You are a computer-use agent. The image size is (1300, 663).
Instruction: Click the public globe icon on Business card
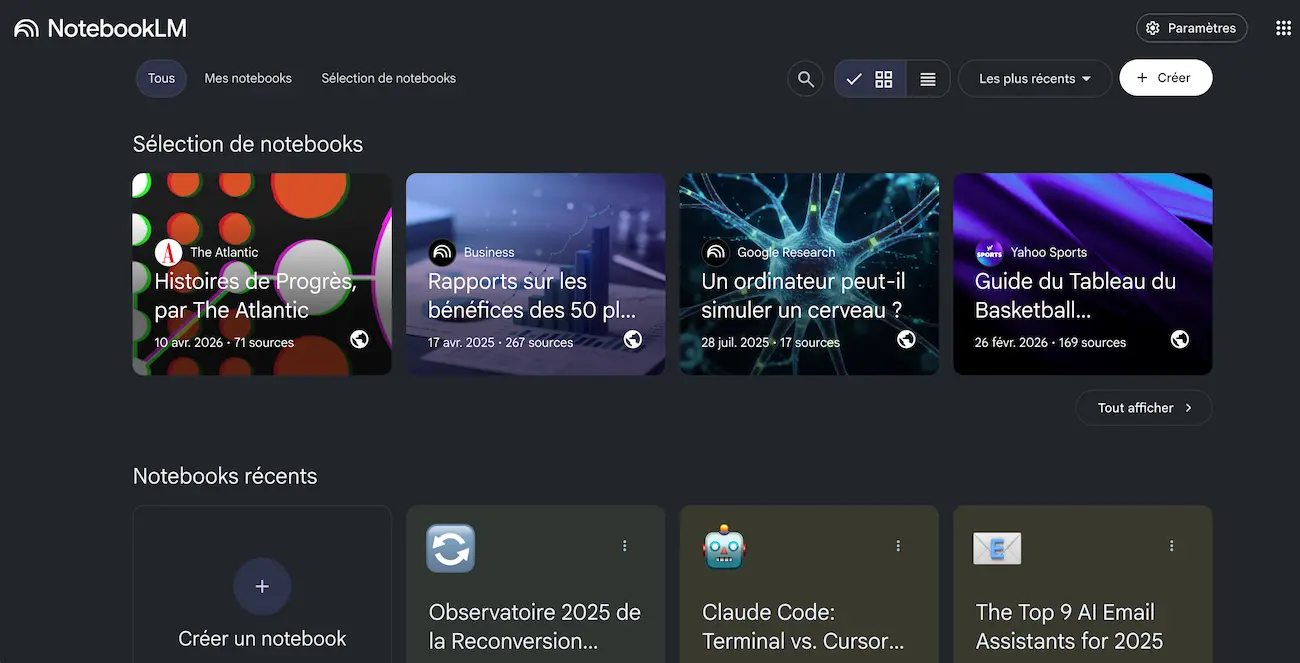click(633, 339)
